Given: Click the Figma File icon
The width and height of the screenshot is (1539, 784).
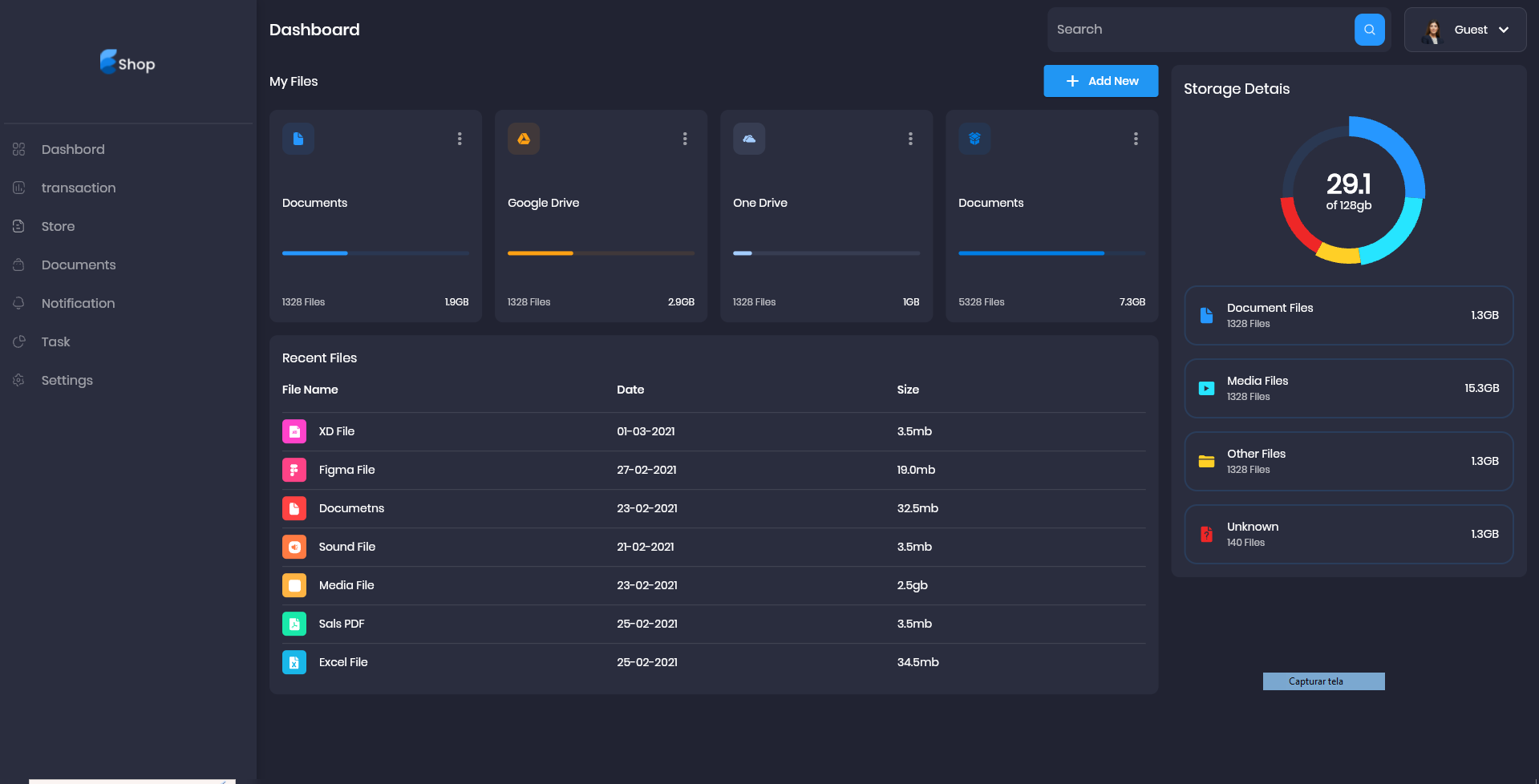Looking at the screenshot, I should tap(294, 469).
